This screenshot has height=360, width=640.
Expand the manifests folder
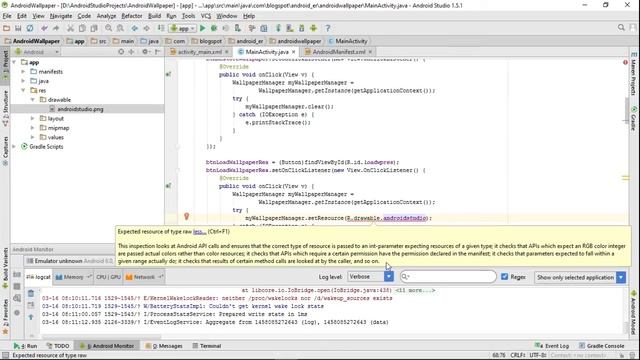pyautogui.click(x=23, y=71)
